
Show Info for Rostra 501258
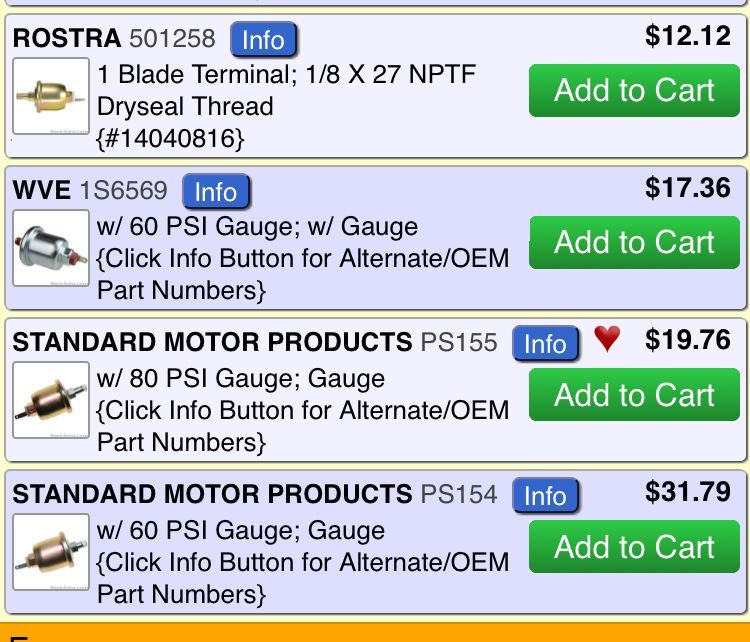pos(264,40)
